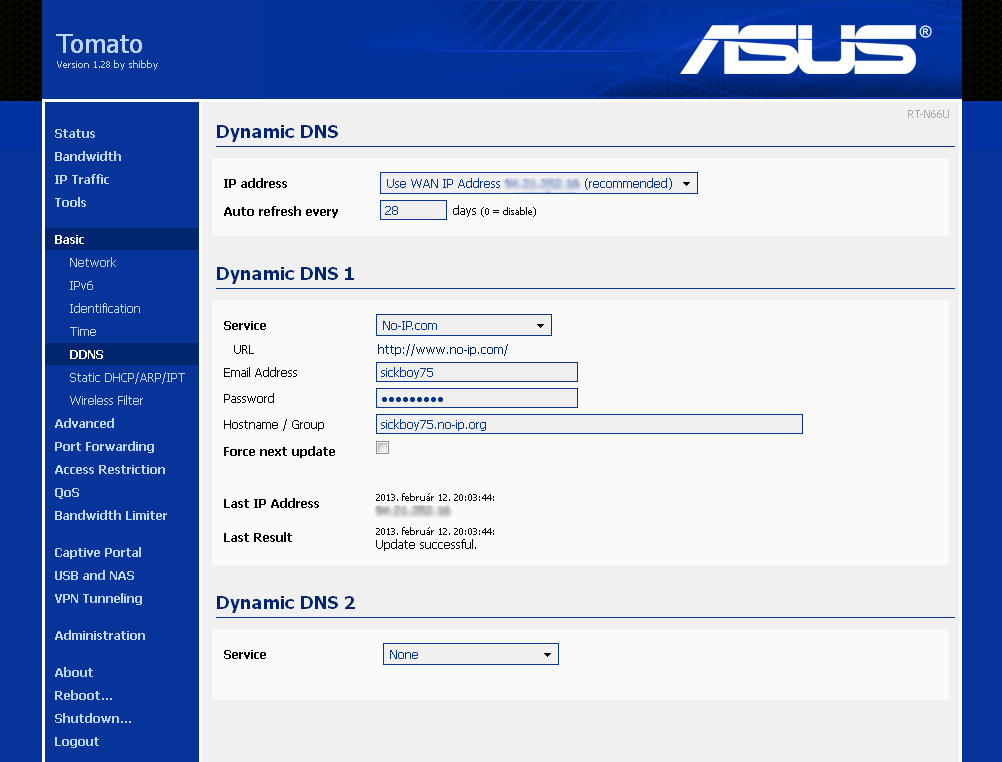The image size is (1002, 762).
Task: Open the Wireless Filter page
Action: [x=106, y=401]
